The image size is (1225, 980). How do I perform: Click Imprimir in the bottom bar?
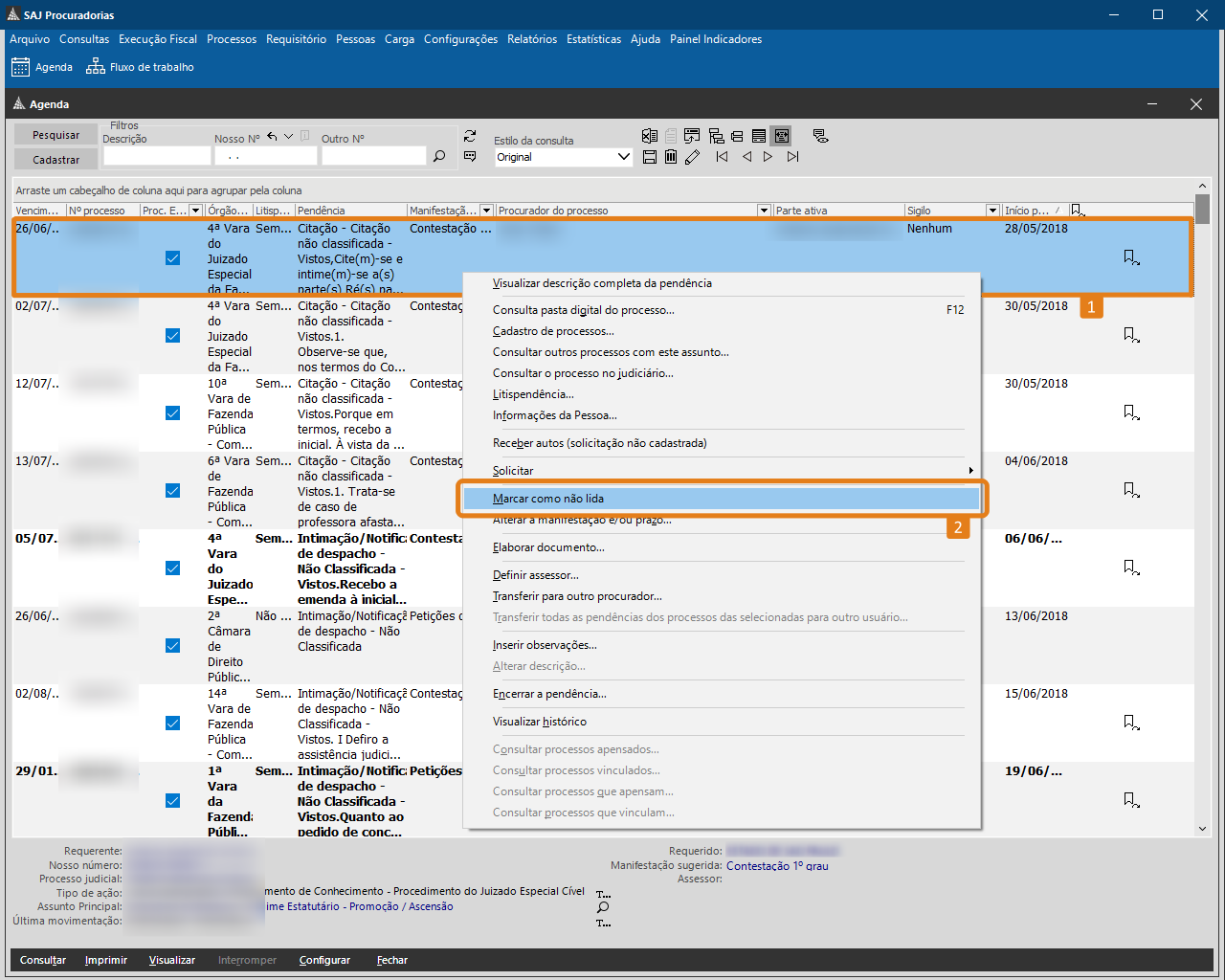(x=105, y=960)
